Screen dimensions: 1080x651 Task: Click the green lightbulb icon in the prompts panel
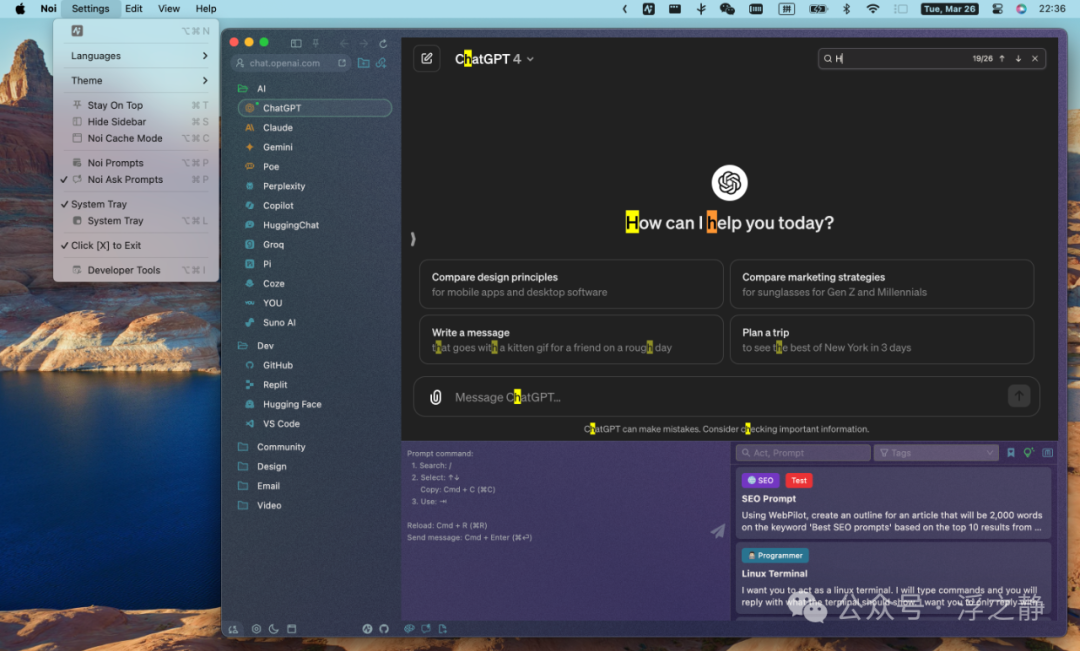tap(1028, 453)
